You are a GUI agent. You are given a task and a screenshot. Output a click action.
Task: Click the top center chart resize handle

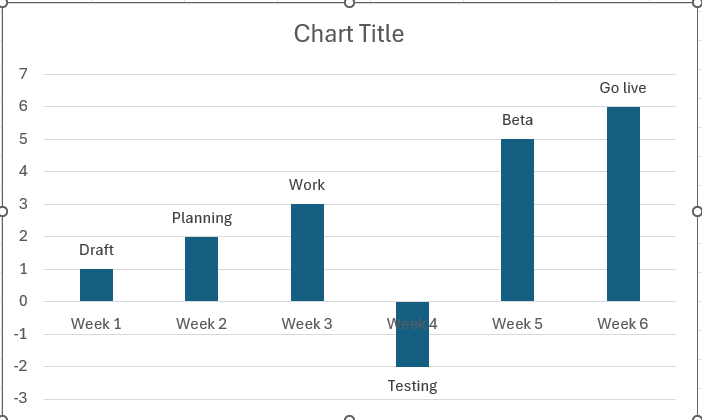coord(349,3)
